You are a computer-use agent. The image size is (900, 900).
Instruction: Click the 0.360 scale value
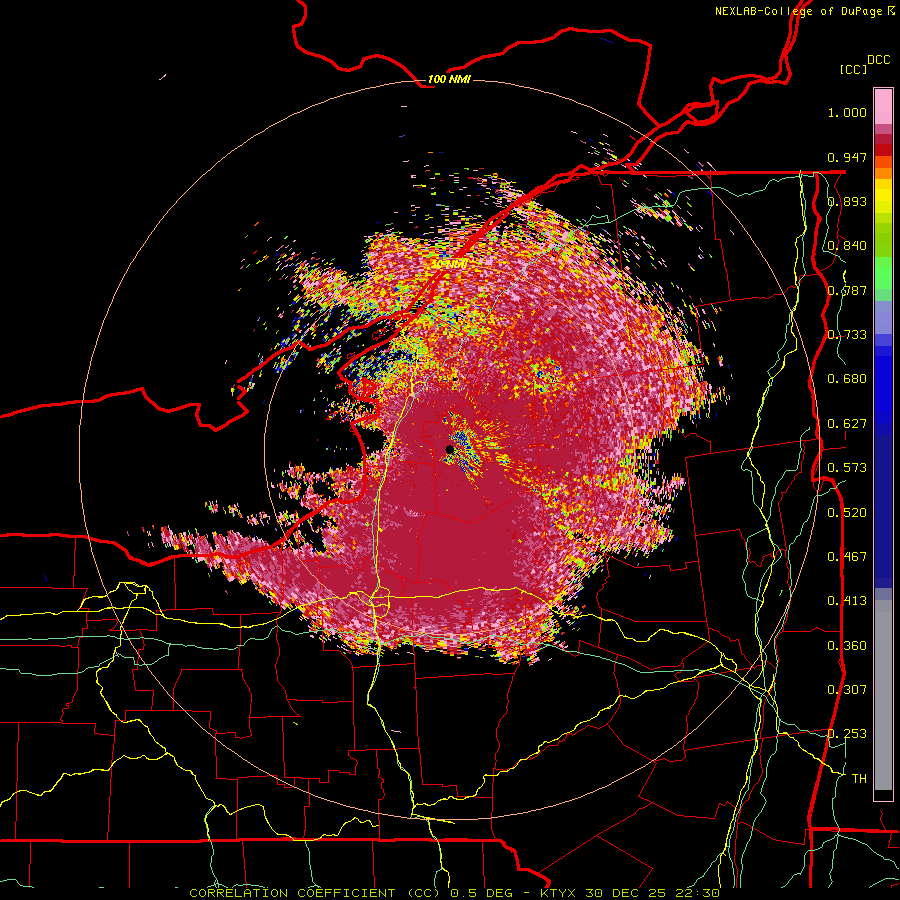847,646
